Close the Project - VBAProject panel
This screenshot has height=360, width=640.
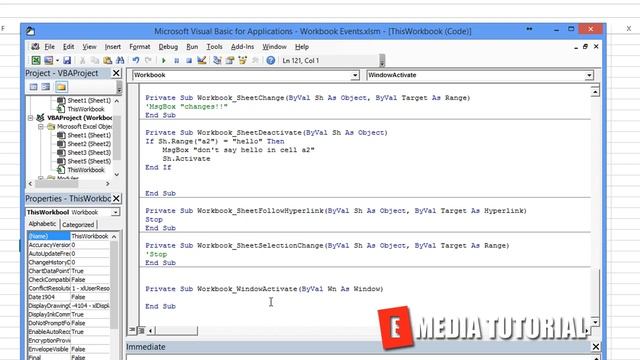pos(116,73)
